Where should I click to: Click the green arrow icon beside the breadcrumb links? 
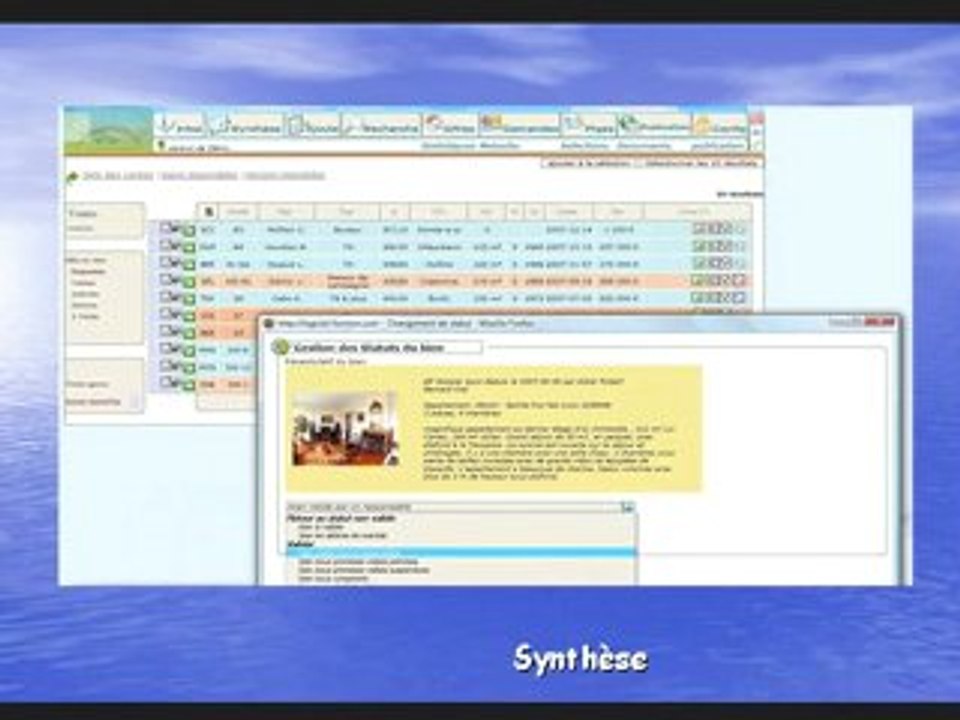tap(72, 177)
